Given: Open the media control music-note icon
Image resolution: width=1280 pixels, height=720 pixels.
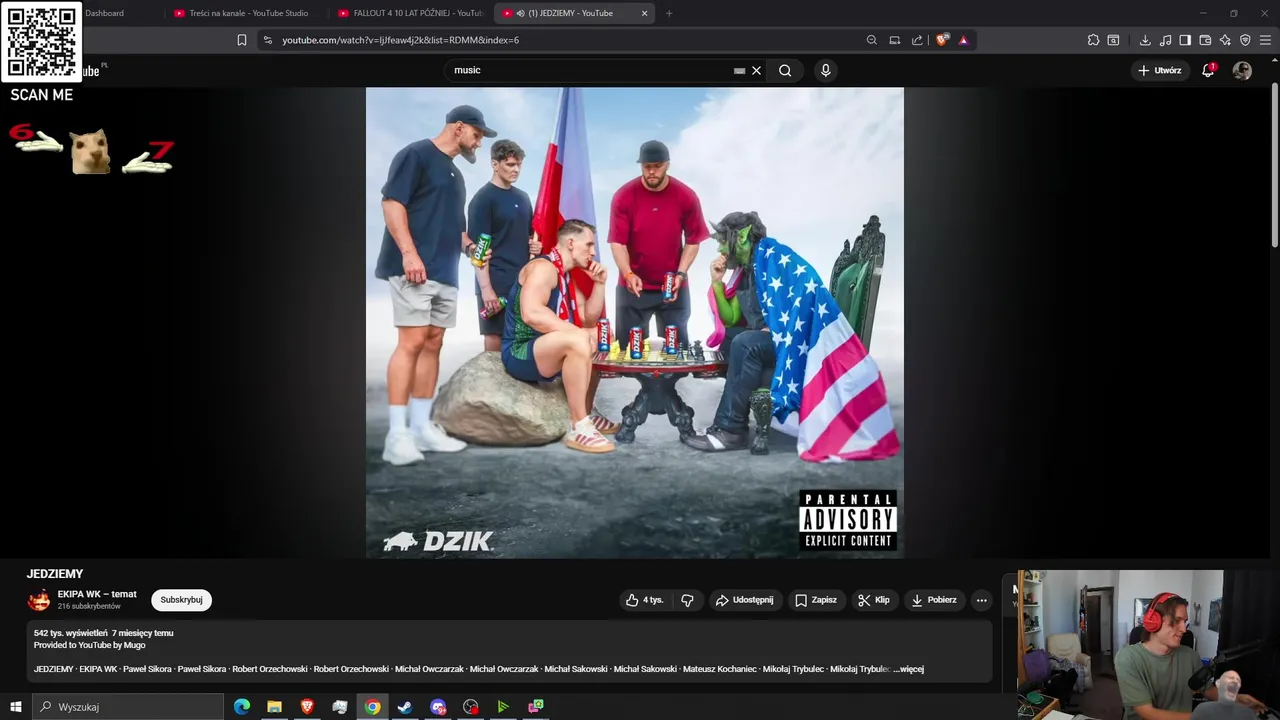Looking at the screenshot, I should [1165, 40].
